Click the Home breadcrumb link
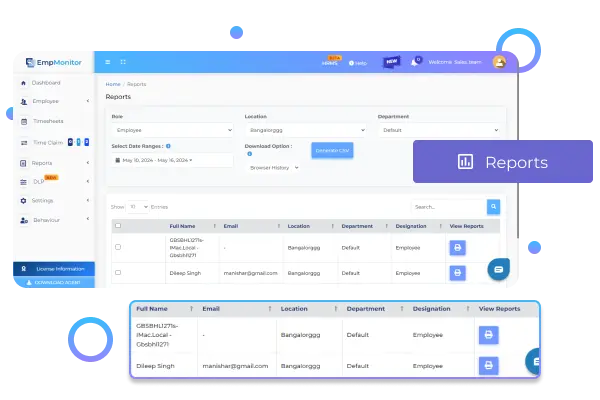Viewport: 600px width, 400px height. tap(113, 84)
